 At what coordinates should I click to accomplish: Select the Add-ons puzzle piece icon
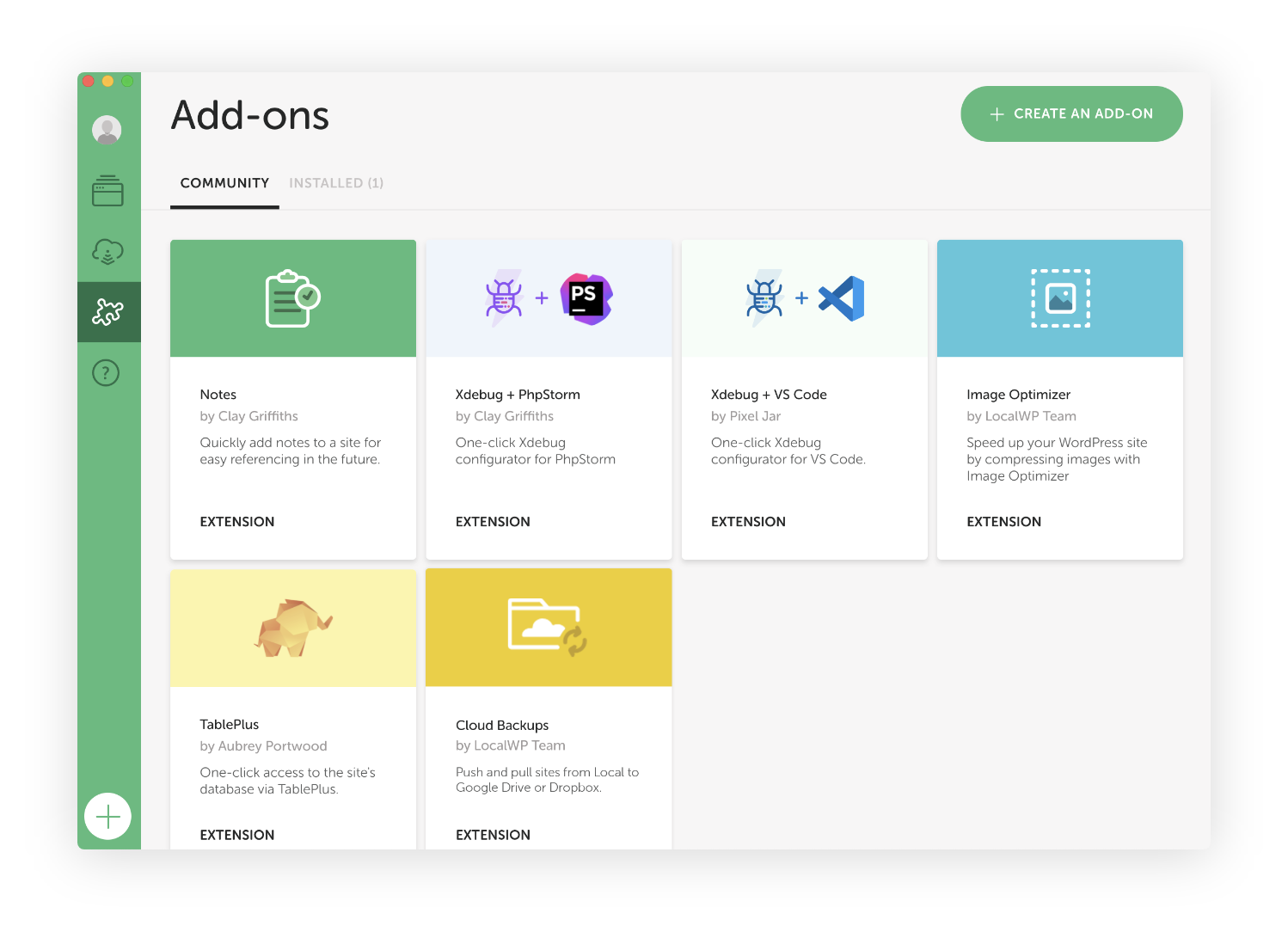108,312
